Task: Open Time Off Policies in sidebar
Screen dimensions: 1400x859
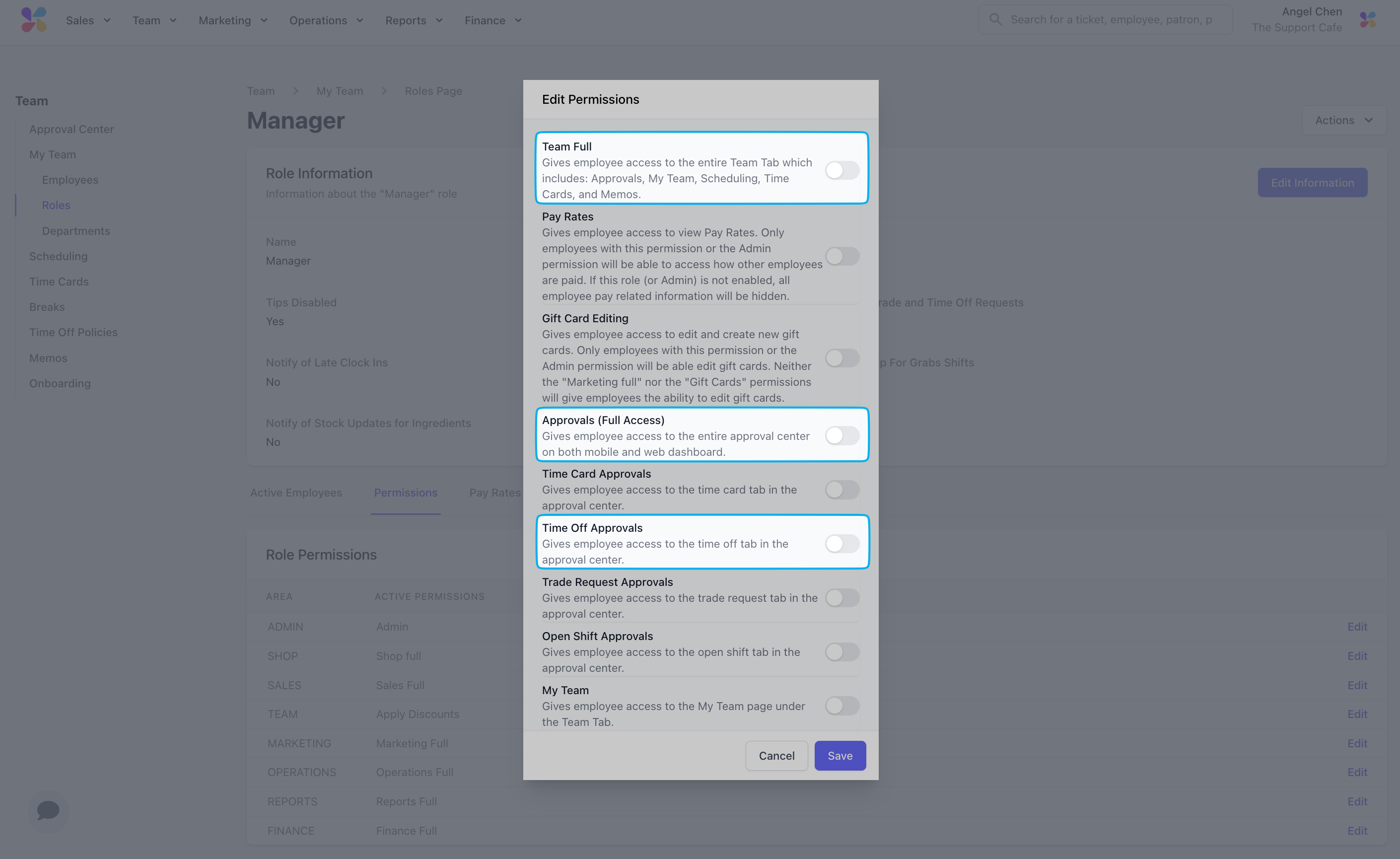Action: point(73,332)
